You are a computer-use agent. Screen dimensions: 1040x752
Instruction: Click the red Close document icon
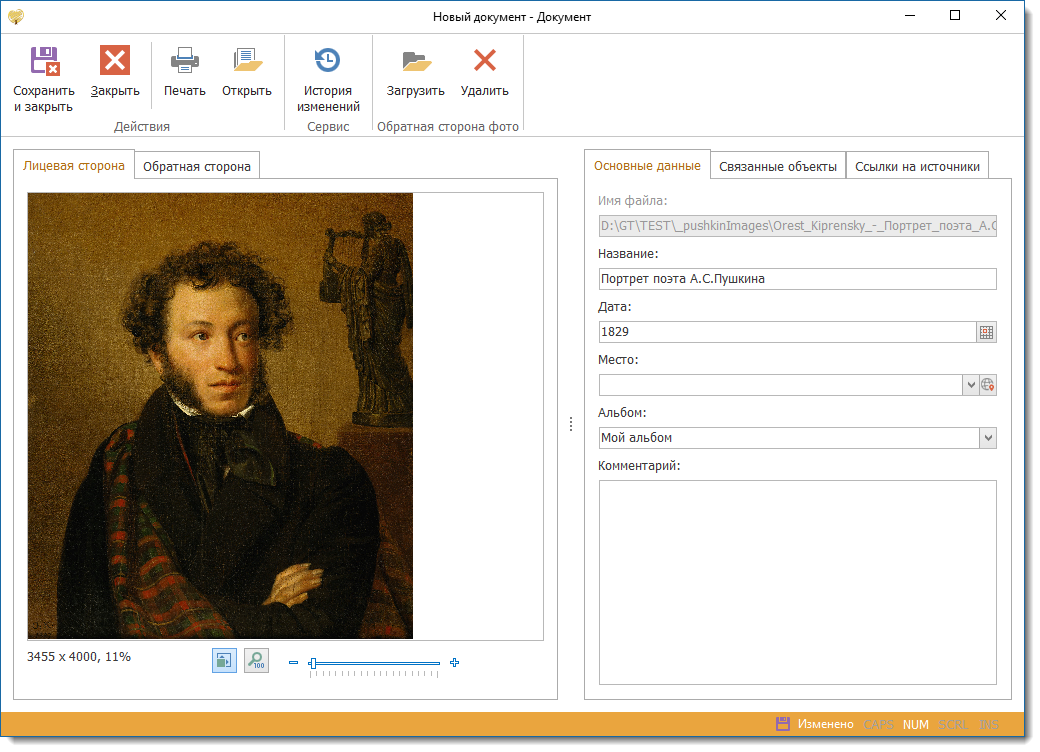point(115,62)
